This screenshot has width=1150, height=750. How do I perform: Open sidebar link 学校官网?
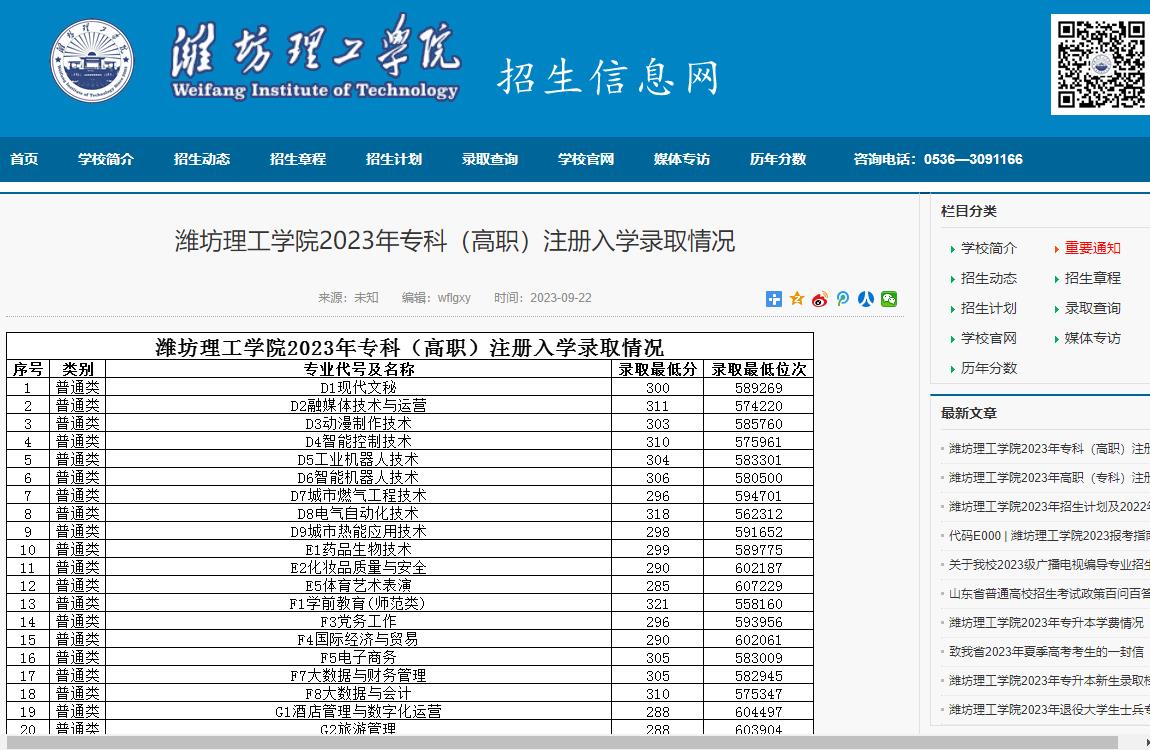pos(989,339)
